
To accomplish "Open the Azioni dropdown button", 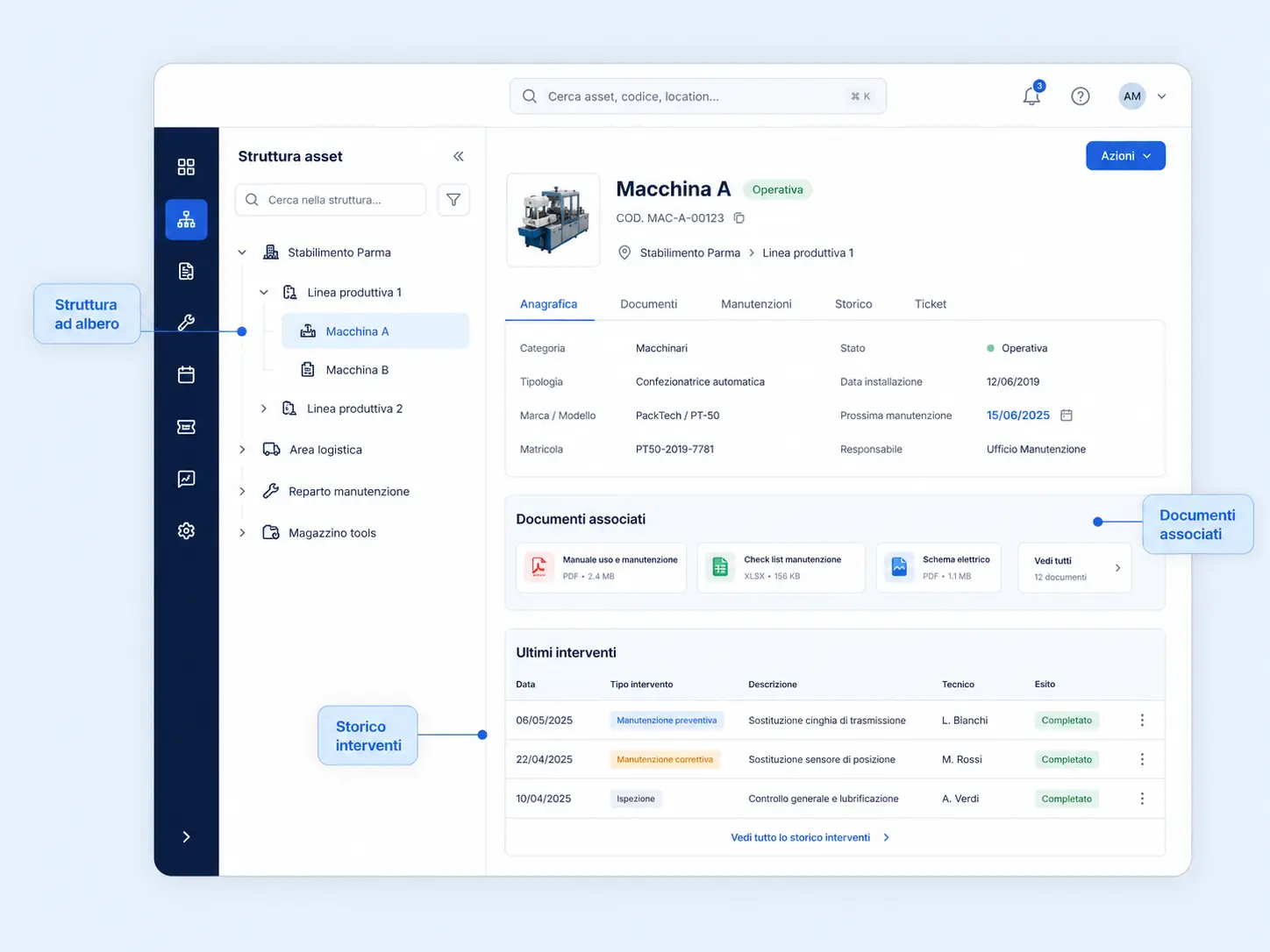I will pyautogui.click(x=1125, y=156).
